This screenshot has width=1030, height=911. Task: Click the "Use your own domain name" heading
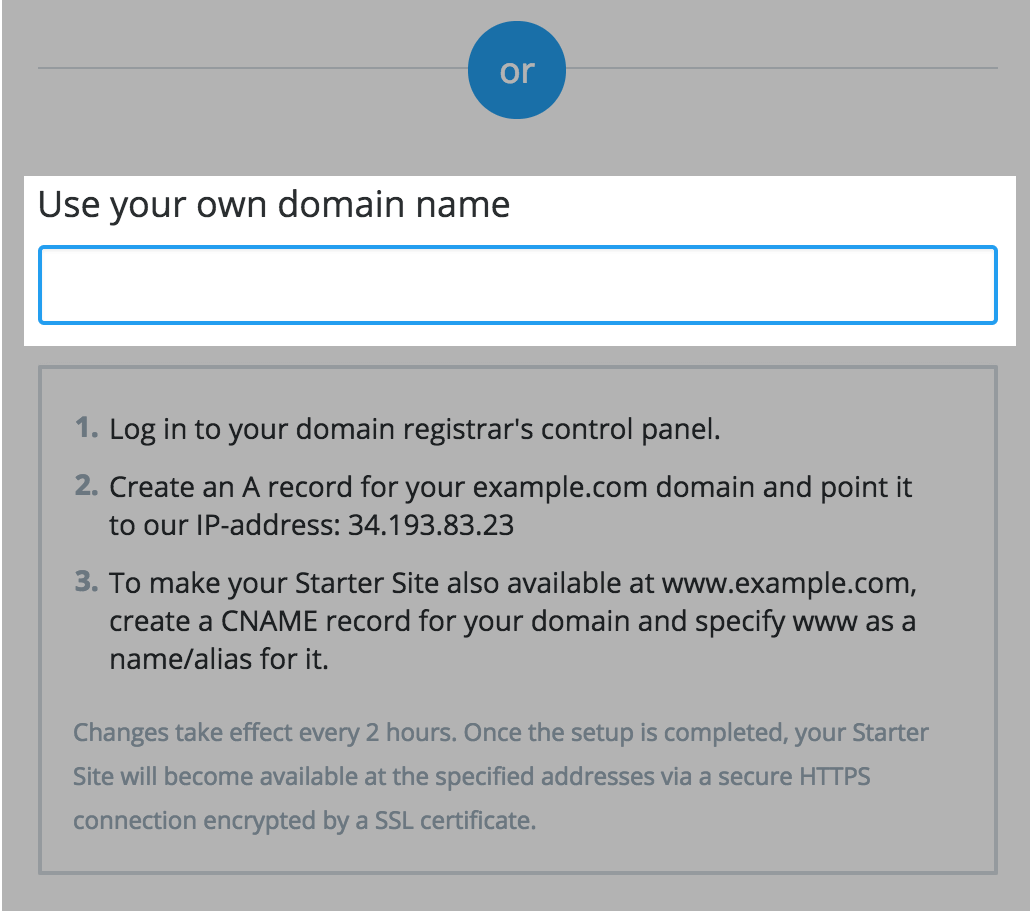[274, 205]
